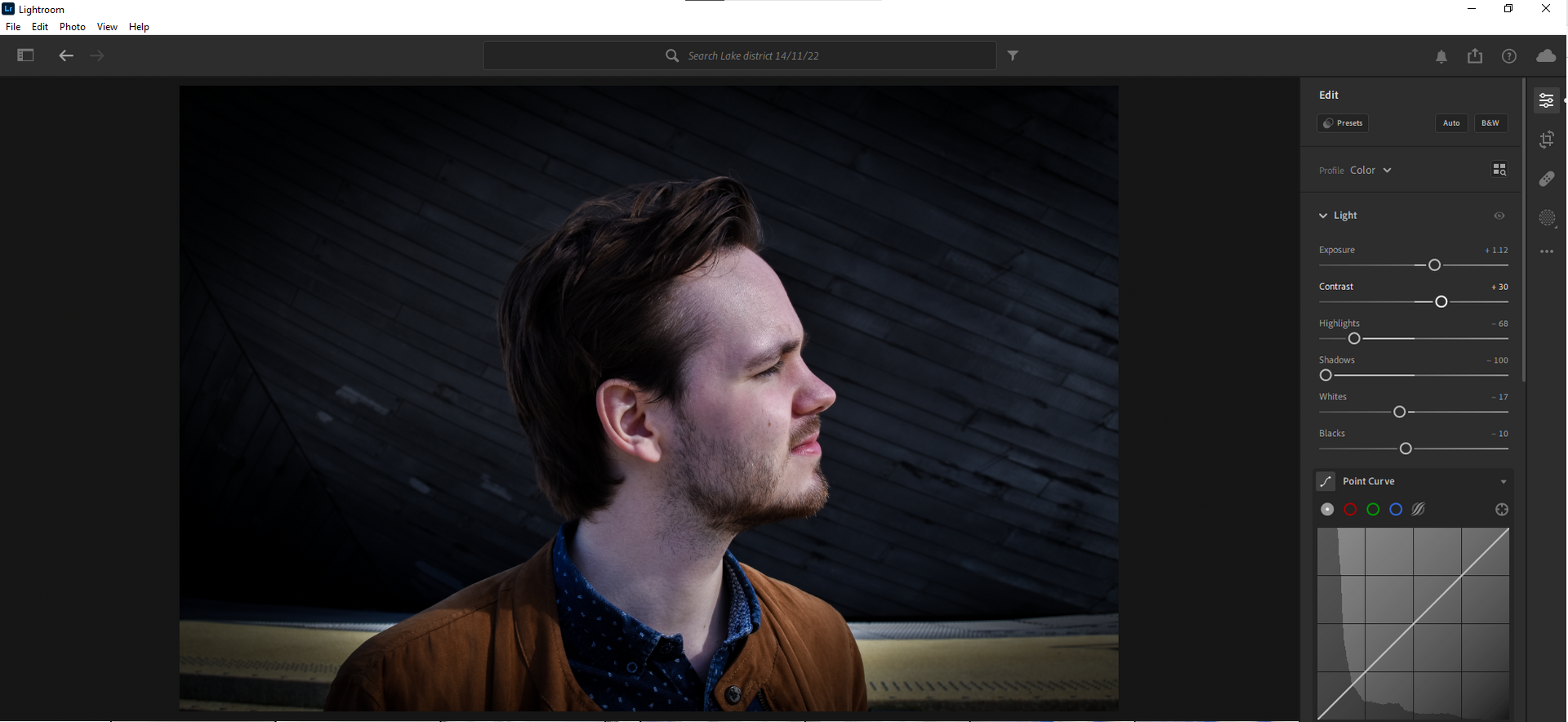The image size is (1568, 722).
Task: Open the Profile Color dropdown
Action: point(1370,170)
